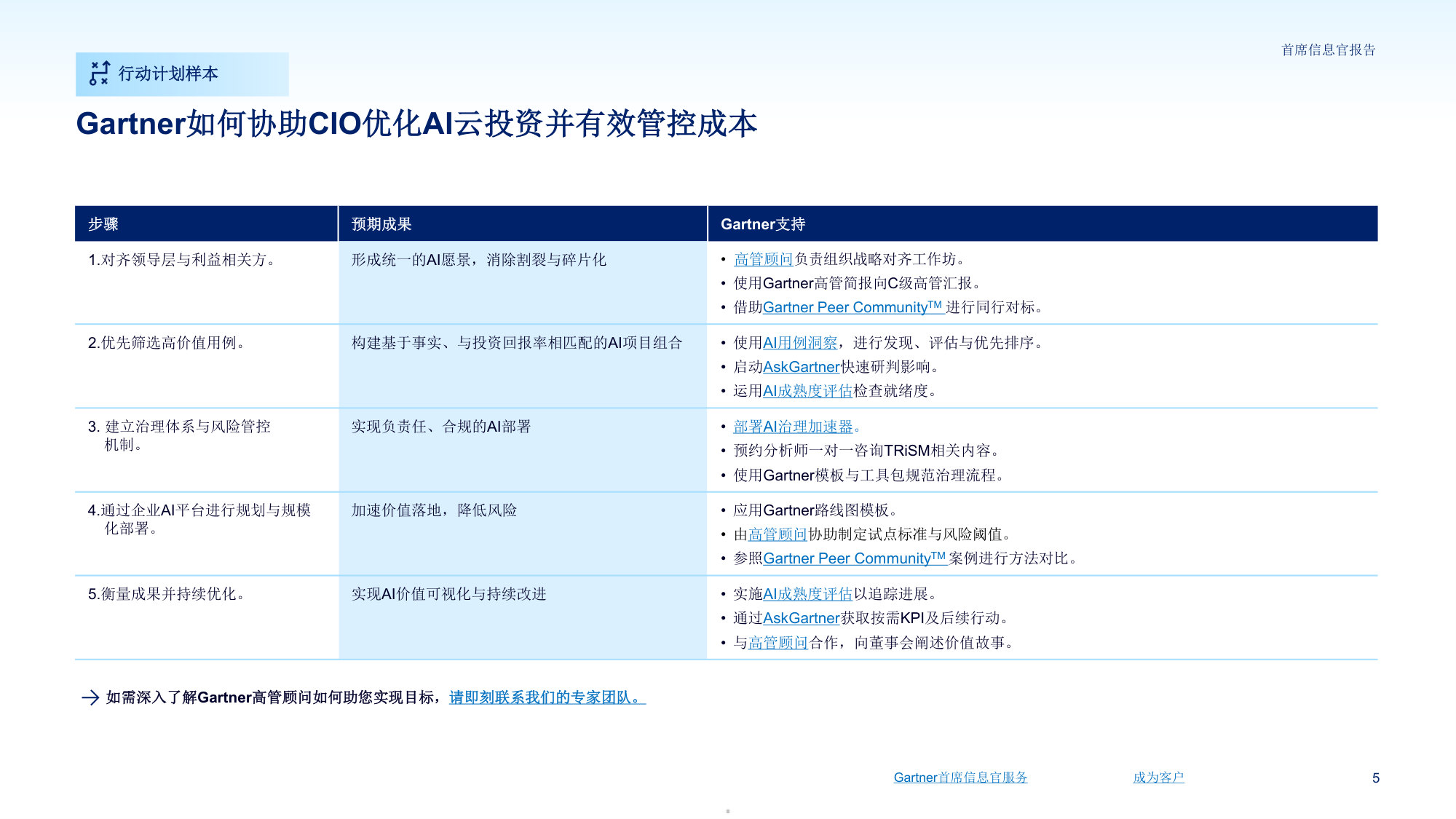This screenshot has width=1456, height=819.
Task: Click step text 1.对齐领导层与利益相关方
Action: pyautogui.click(x=181, y=260)
